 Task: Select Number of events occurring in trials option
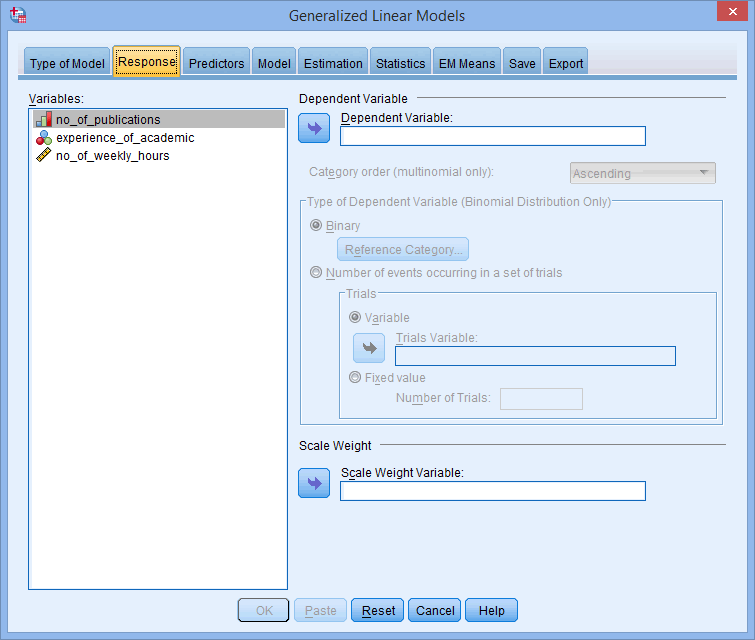point(316,273)
